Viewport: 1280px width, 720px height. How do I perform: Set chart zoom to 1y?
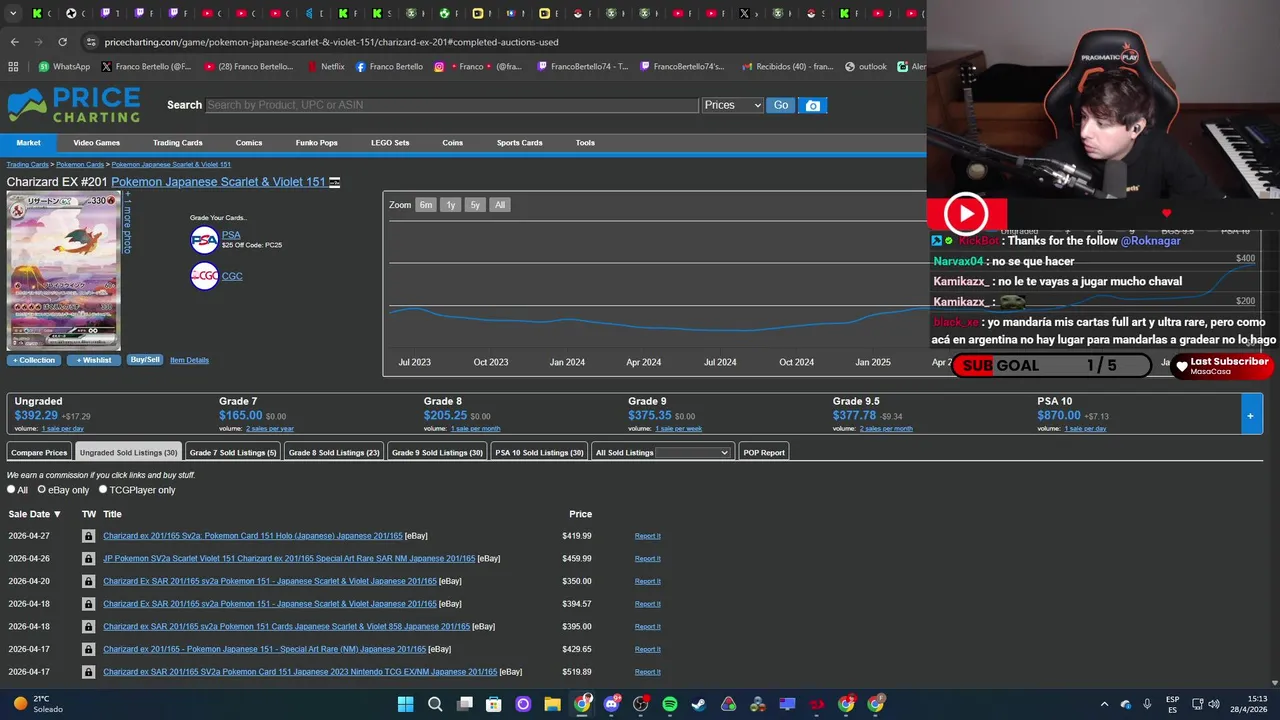point(451,205)
